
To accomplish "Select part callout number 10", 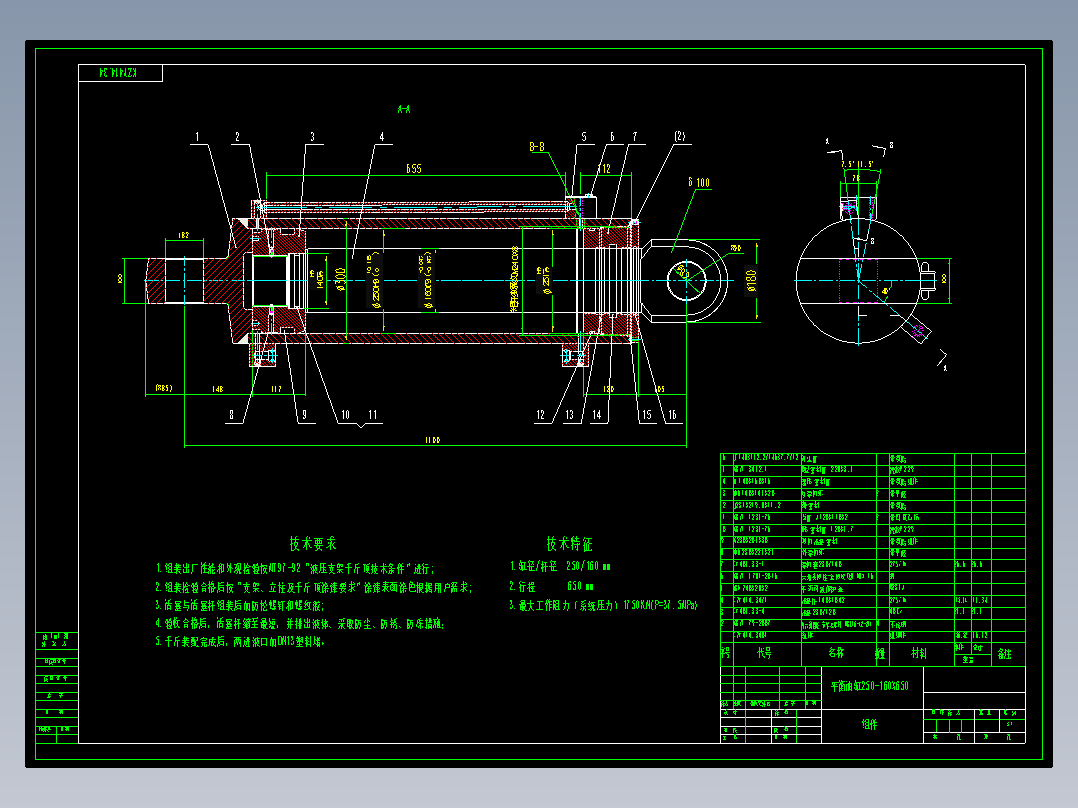I will click(345, 415).
